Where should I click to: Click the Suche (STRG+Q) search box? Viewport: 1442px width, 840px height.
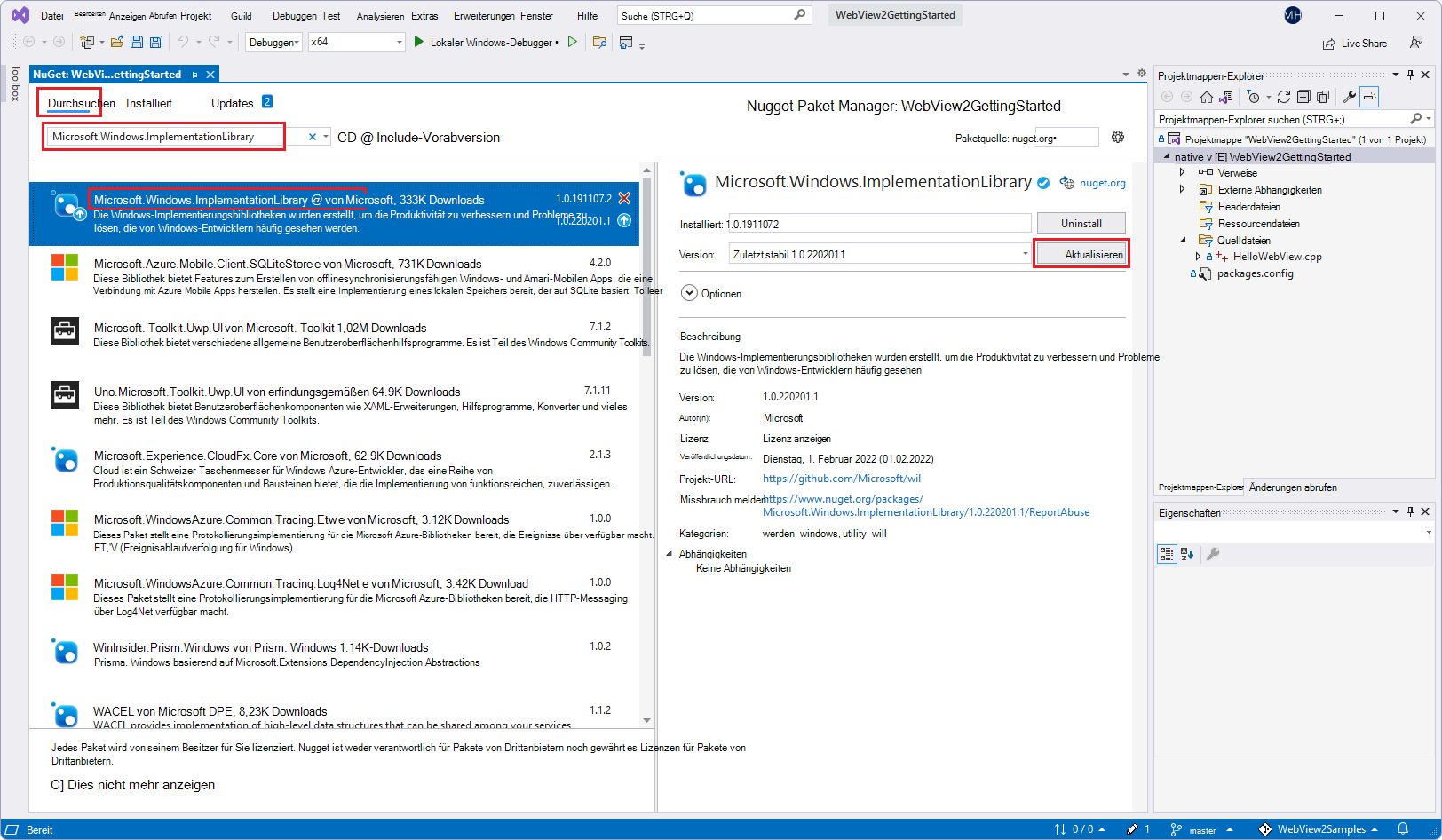715,15
